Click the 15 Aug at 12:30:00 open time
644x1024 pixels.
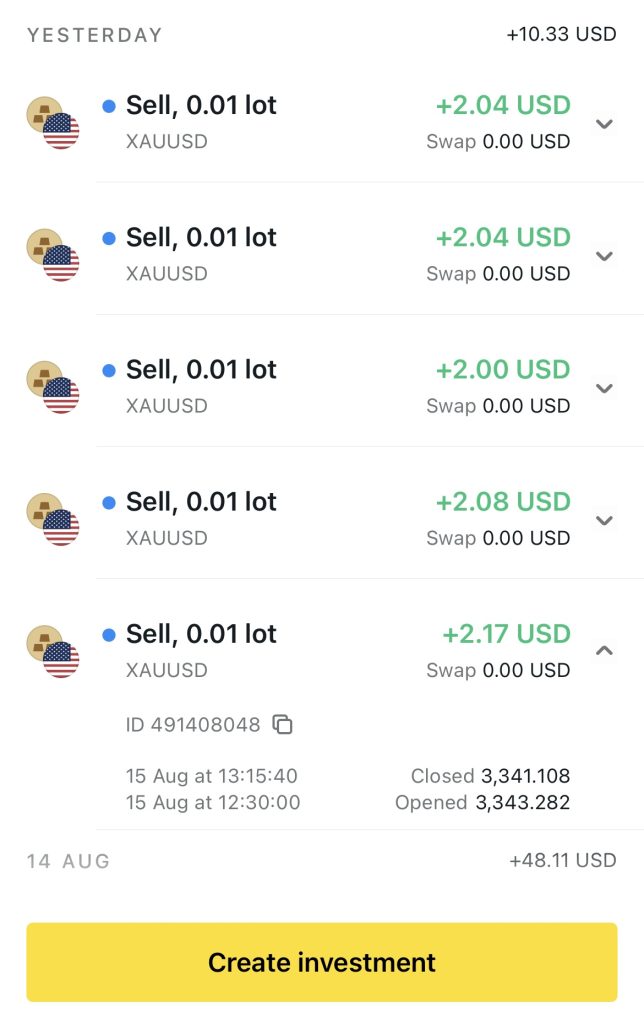point(213,802)
